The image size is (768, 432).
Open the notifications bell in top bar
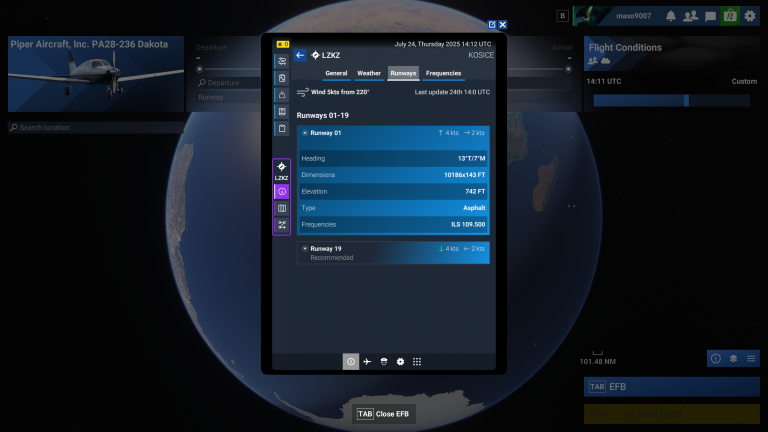(671, 16)
